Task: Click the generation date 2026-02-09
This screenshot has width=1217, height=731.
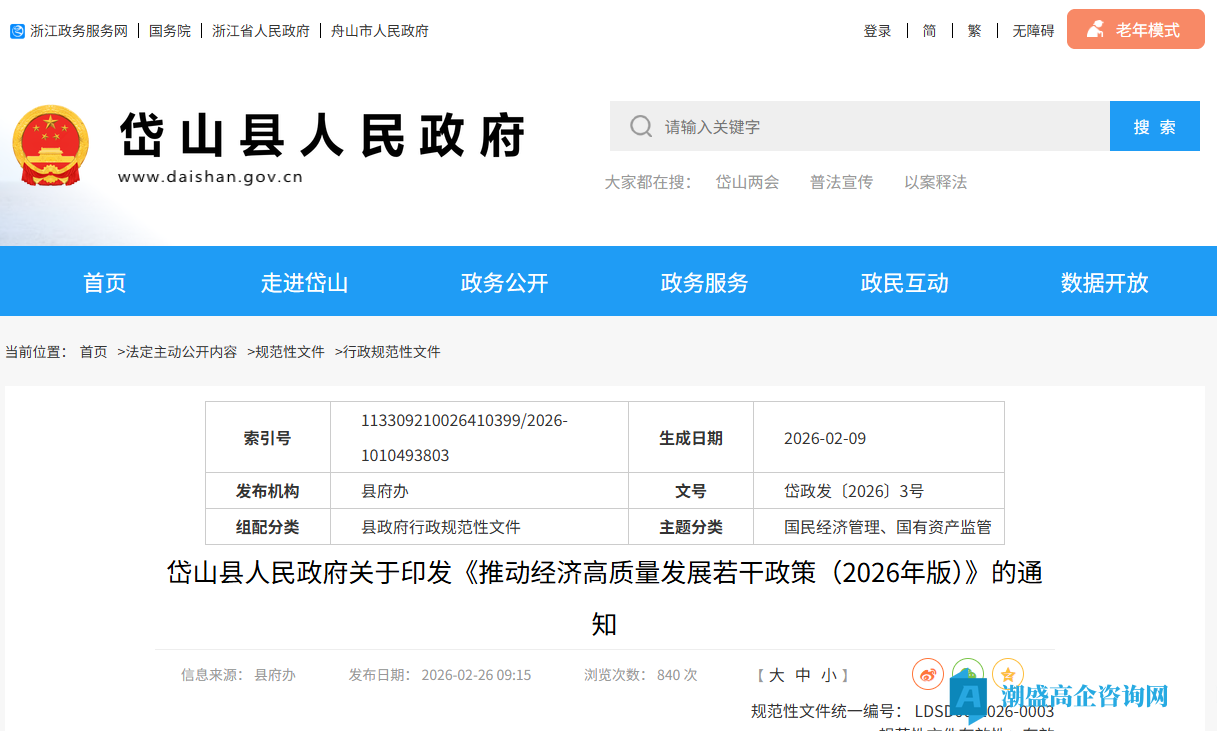Action: 825,438
